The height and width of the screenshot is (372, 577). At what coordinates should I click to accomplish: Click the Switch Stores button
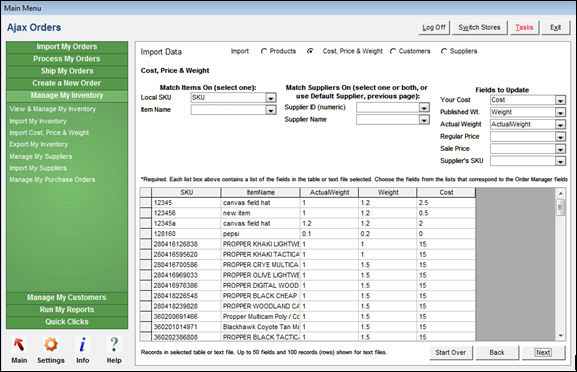pos(479,28)
